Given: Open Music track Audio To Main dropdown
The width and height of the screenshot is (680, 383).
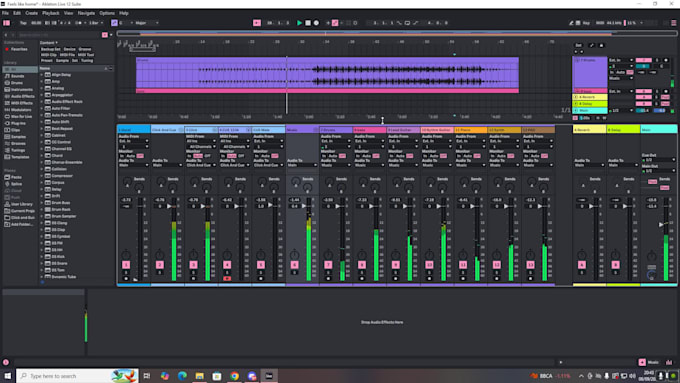Looking at the screenshot, I should click(x=302, y=165).
